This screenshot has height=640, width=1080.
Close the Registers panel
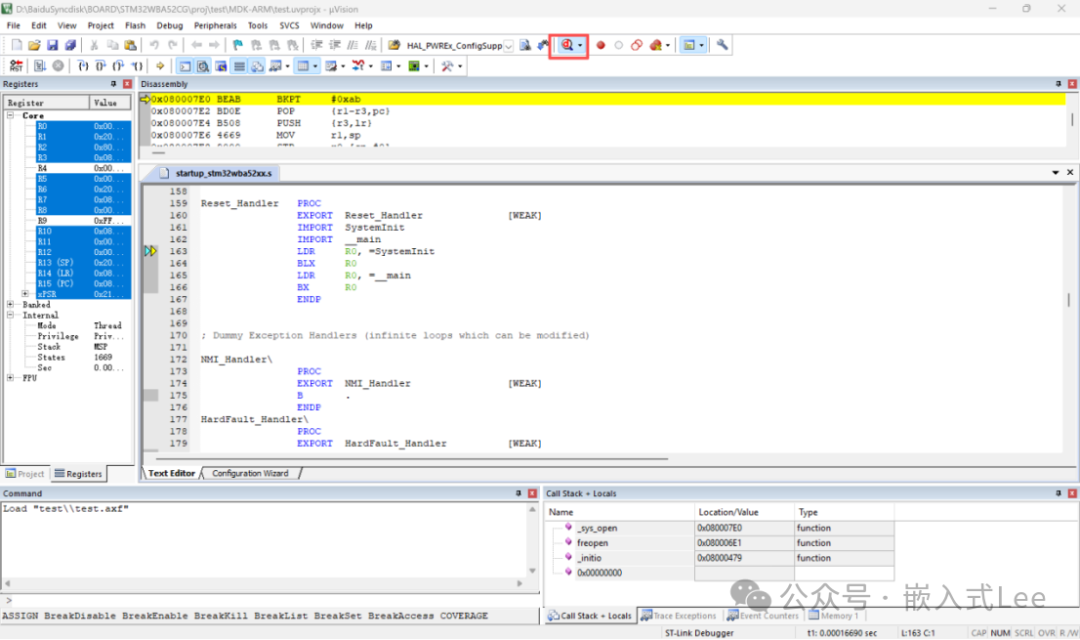click(x=127, y=84)
